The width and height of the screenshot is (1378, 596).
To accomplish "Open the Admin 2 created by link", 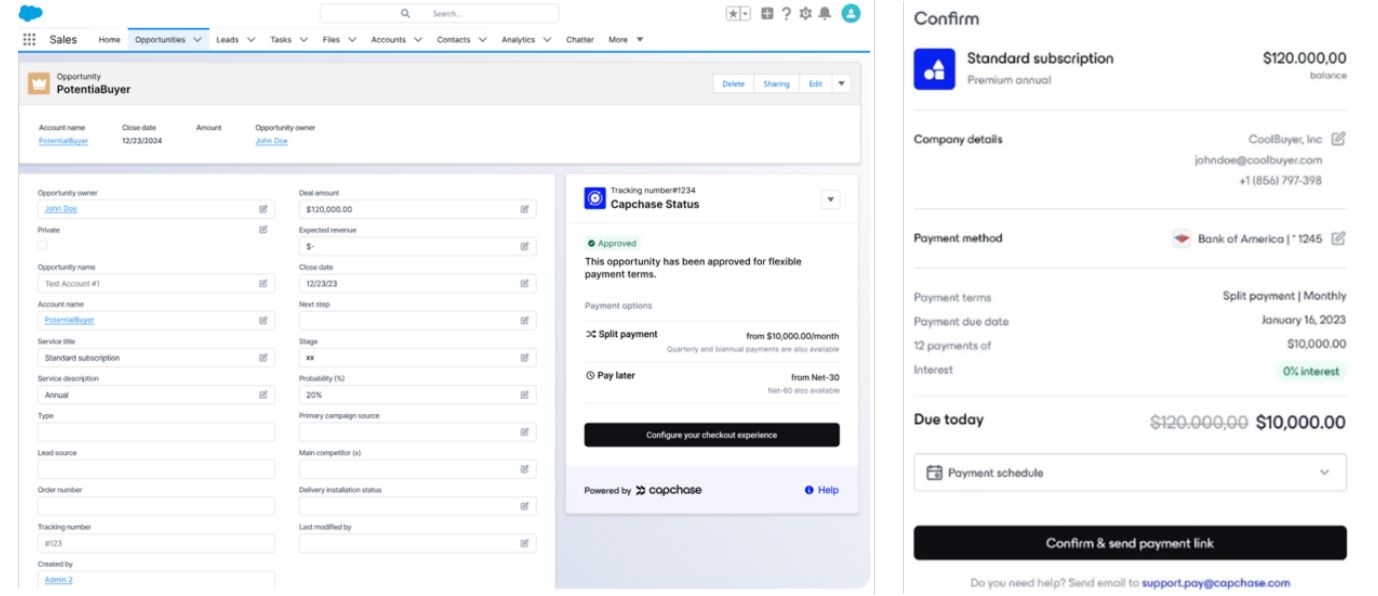I will pos(59,580).
